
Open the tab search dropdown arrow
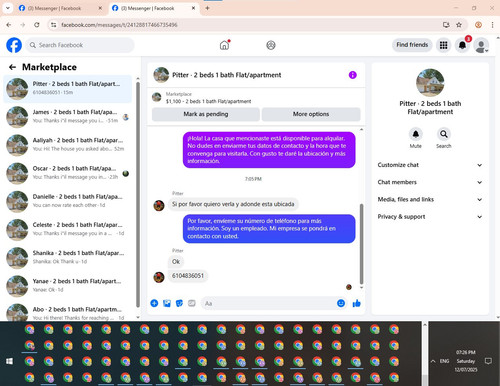8,8
